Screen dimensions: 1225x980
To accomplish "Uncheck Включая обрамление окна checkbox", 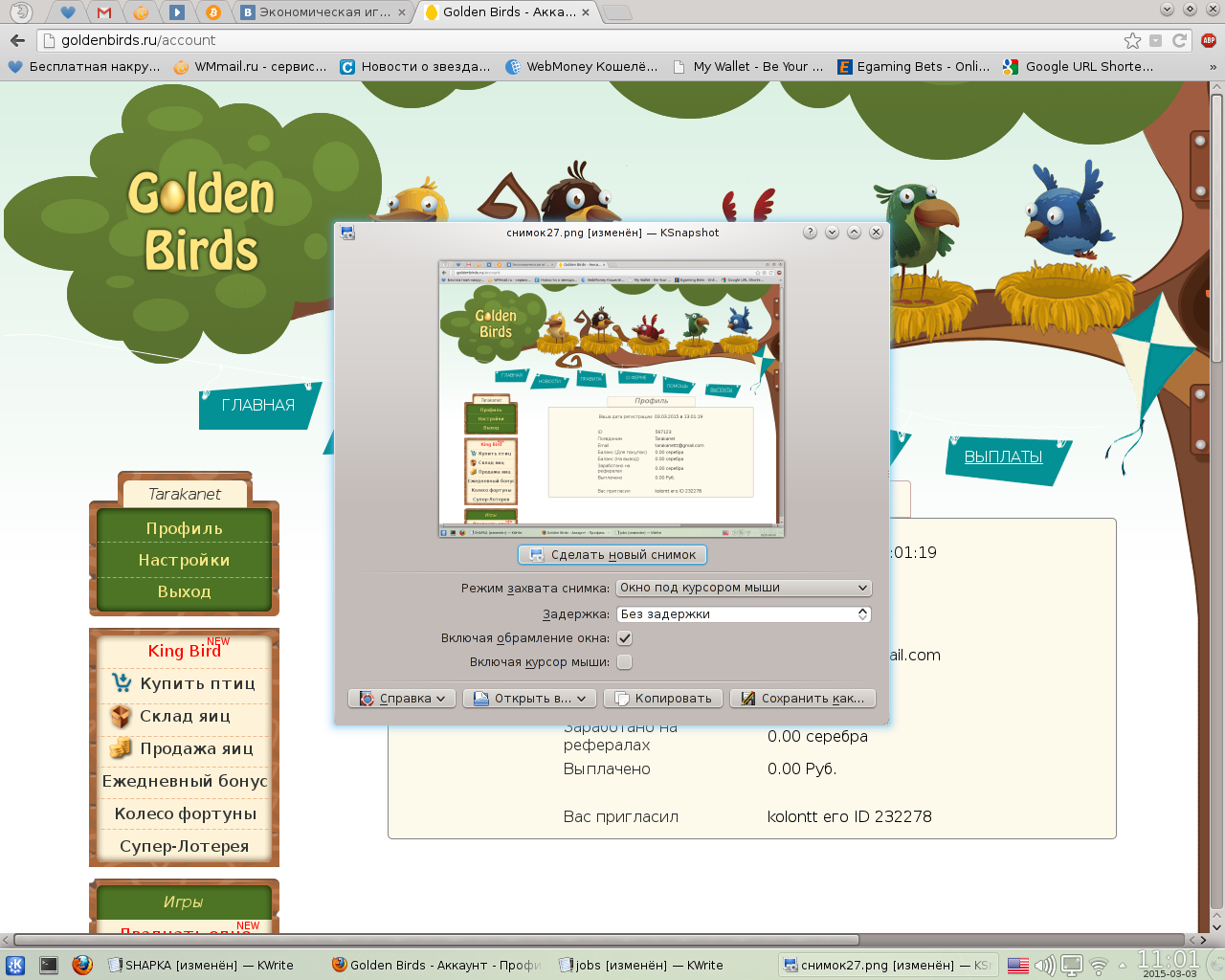I will 625,638.
